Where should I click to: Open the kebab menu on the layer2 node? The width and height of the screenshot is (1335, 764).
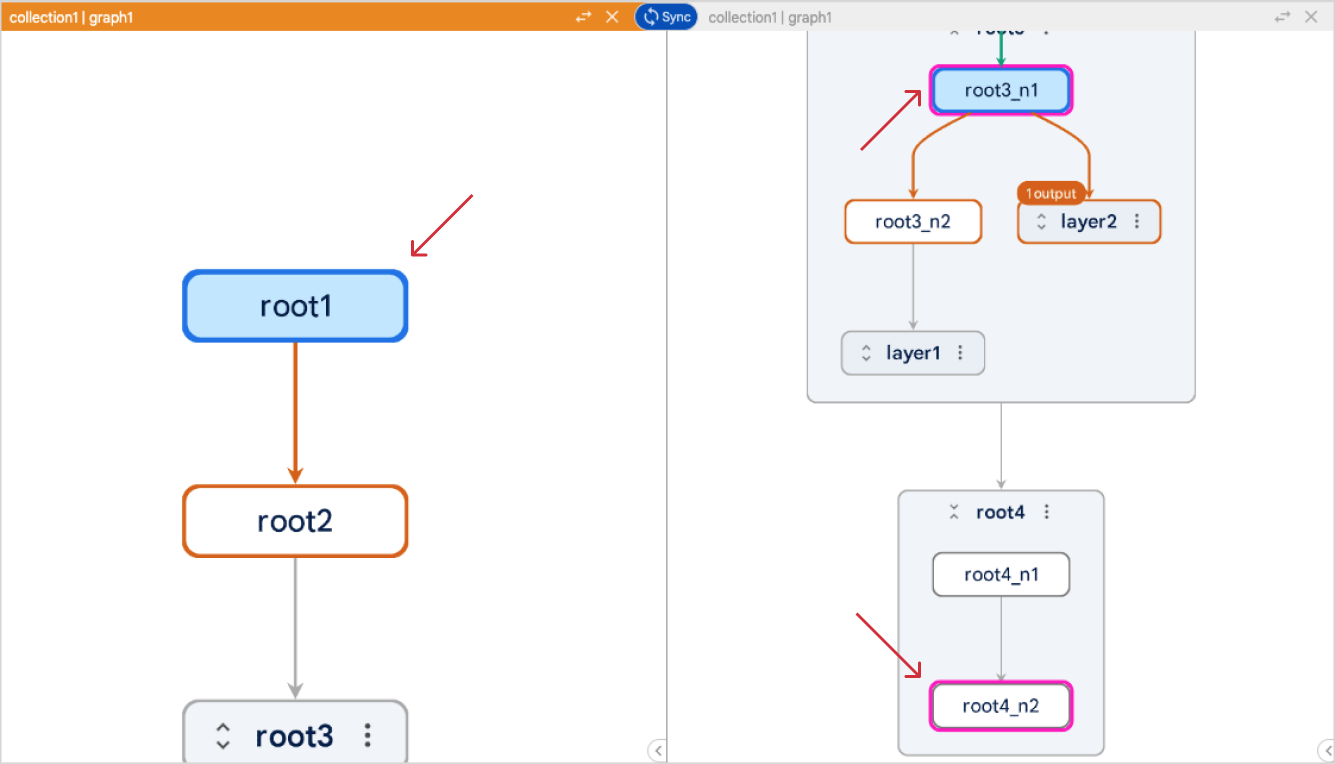(1138, 221)
